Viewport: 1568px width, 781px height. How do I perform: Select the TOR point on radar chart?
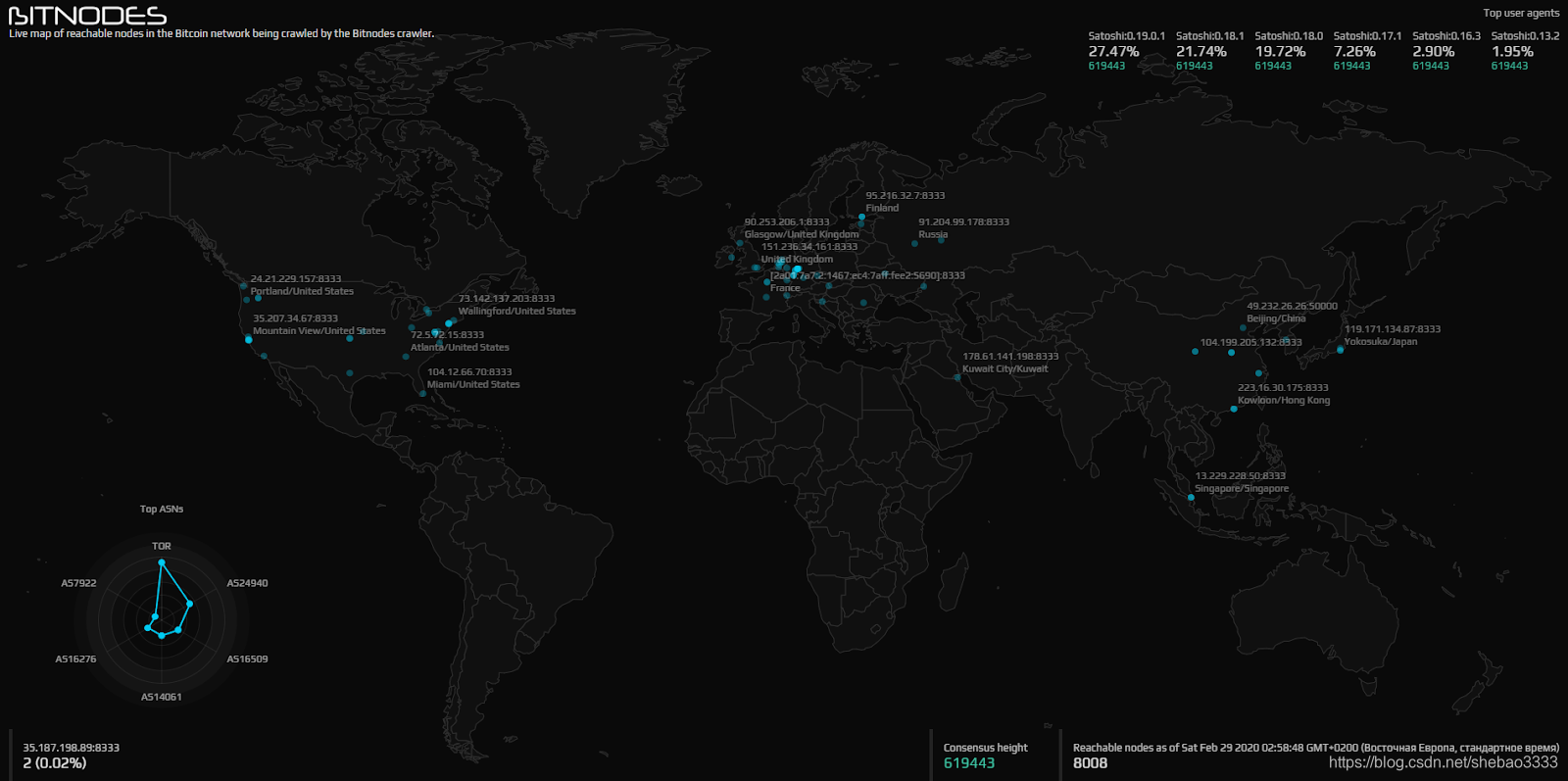(162, 562)
